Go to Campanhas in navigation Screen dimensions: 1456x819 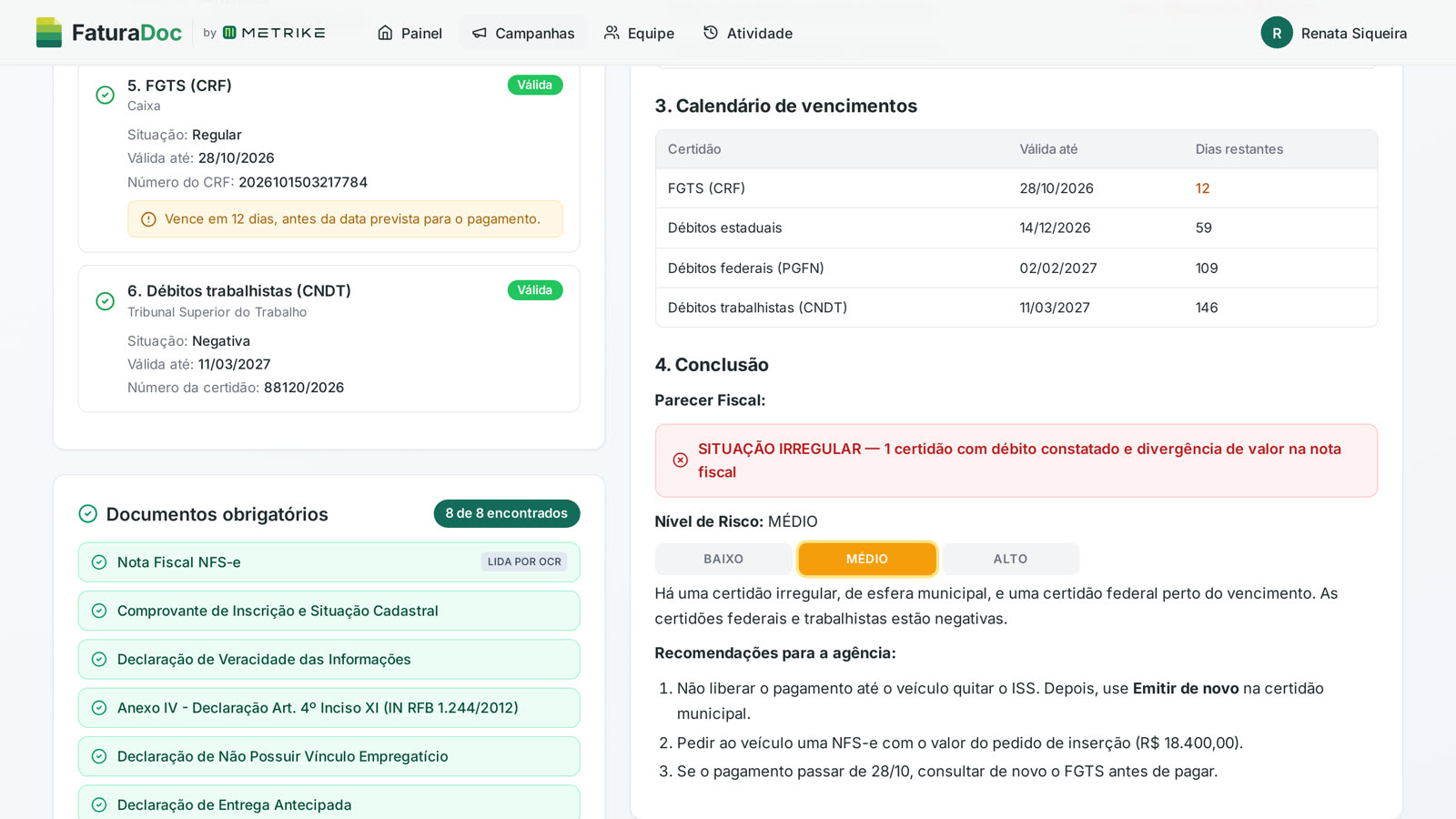coord(523,33)
